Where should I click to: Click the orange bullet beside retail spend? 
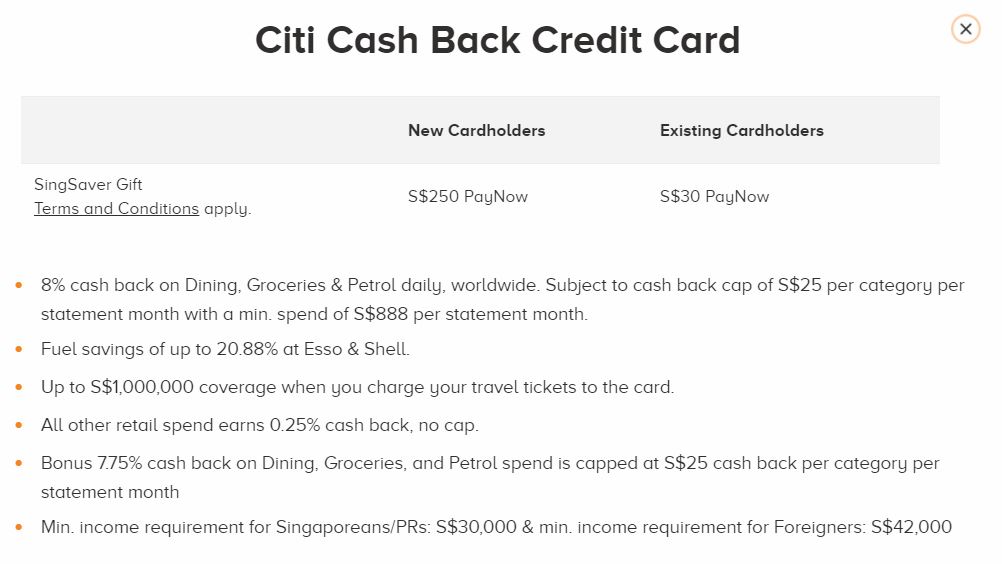click(19, 425)
